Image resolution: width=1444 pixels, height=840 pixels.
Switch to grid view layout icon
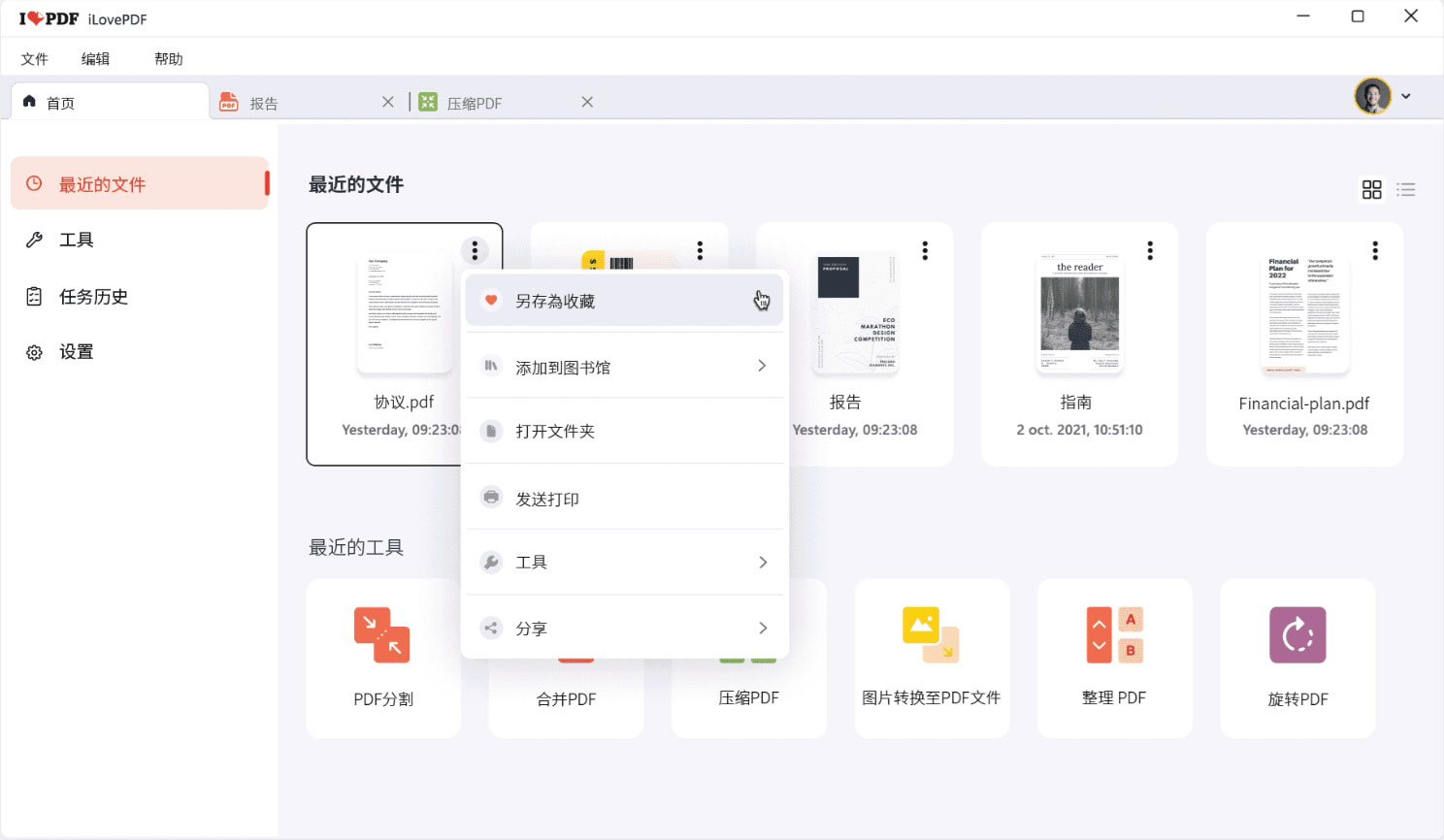tap(1371, 190)
